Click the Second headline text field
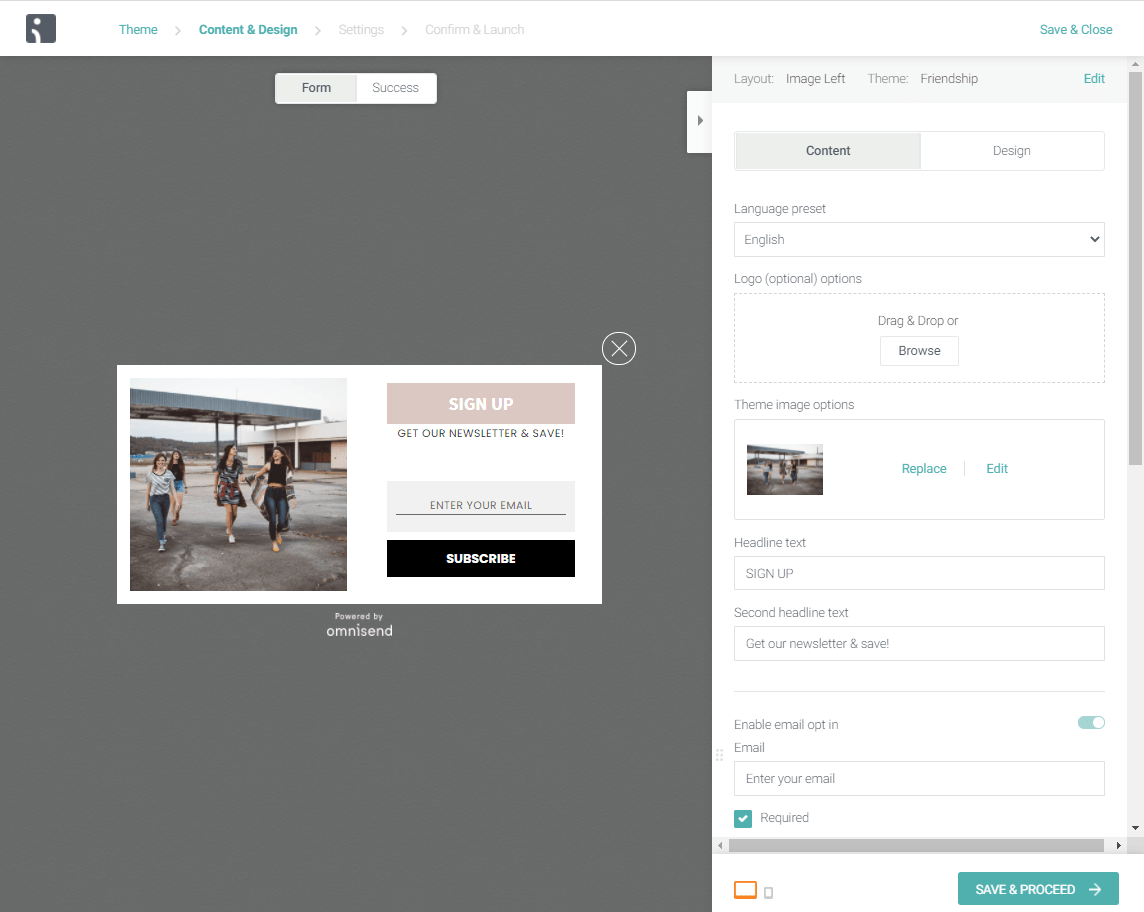 coord(919,644)
